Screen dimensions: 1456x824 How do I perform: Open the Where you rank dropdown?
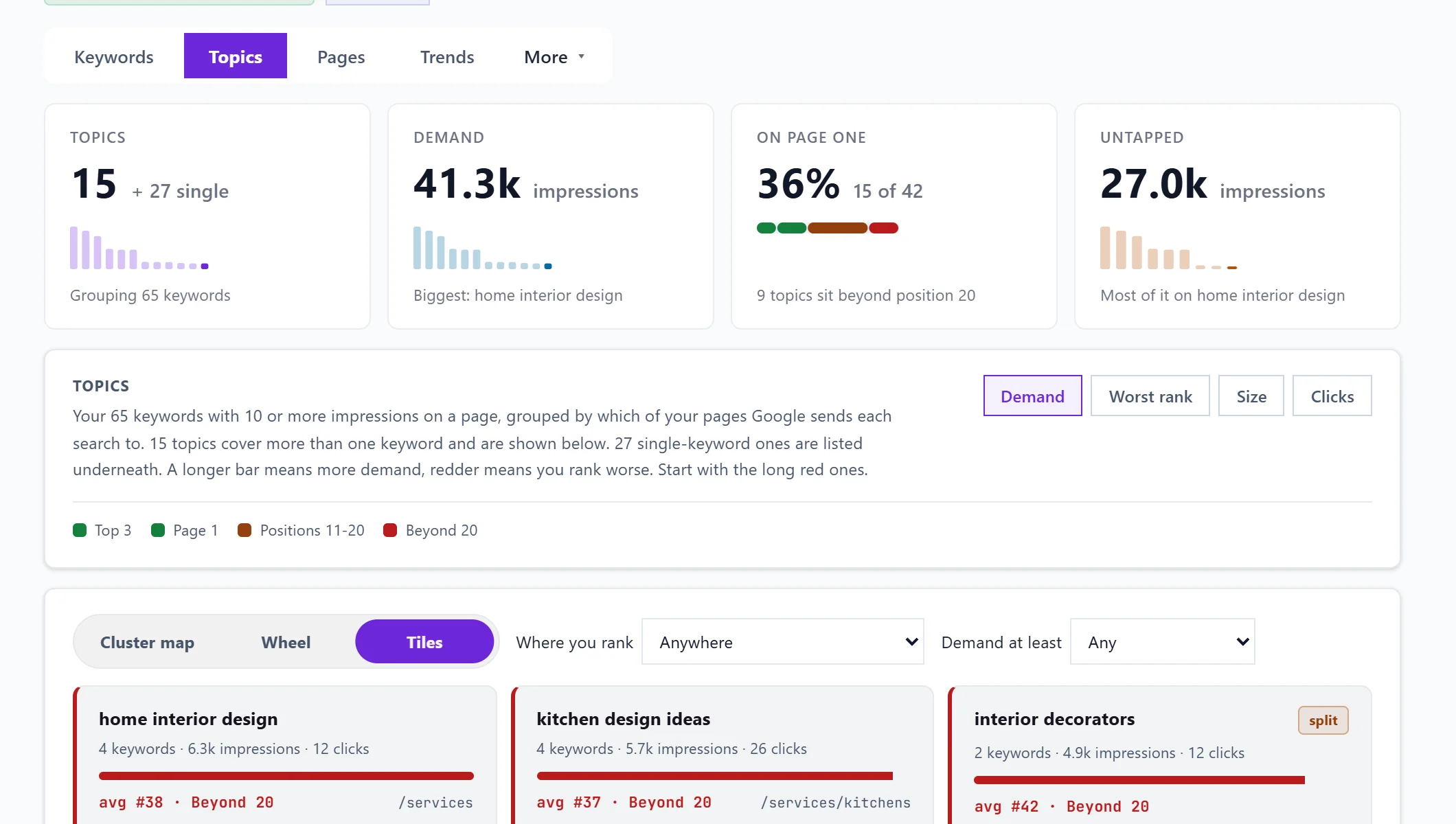(783, 641)
